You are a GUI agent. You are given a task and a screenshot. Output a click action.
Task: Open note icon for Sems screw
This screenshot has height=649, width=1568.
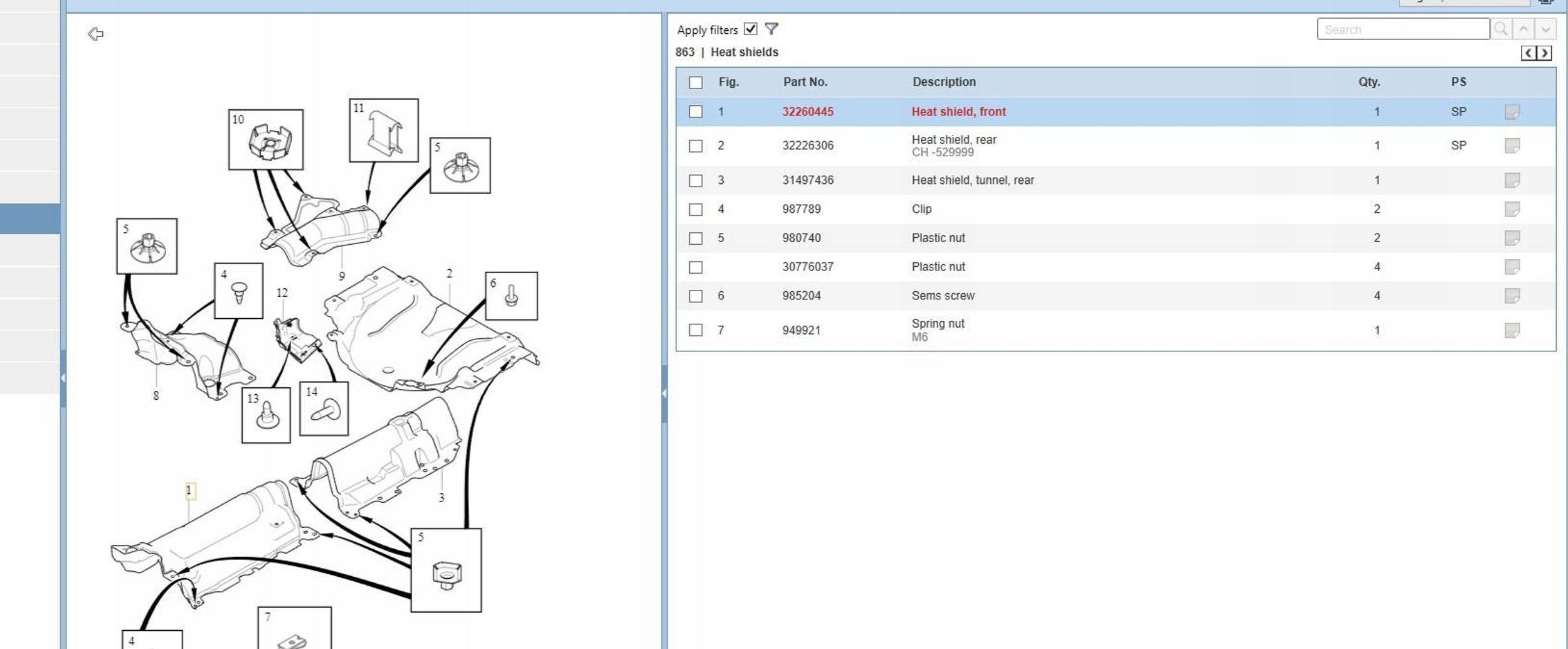[1512, 296]
